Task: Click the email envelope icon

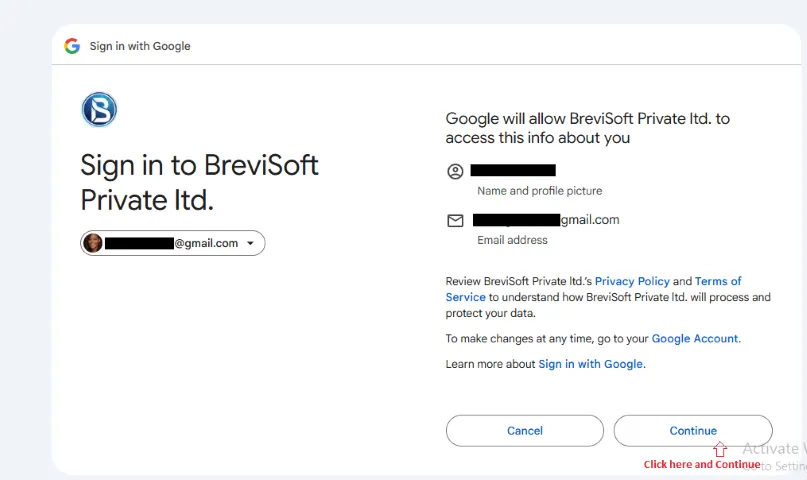Action: tap(455, 221)
